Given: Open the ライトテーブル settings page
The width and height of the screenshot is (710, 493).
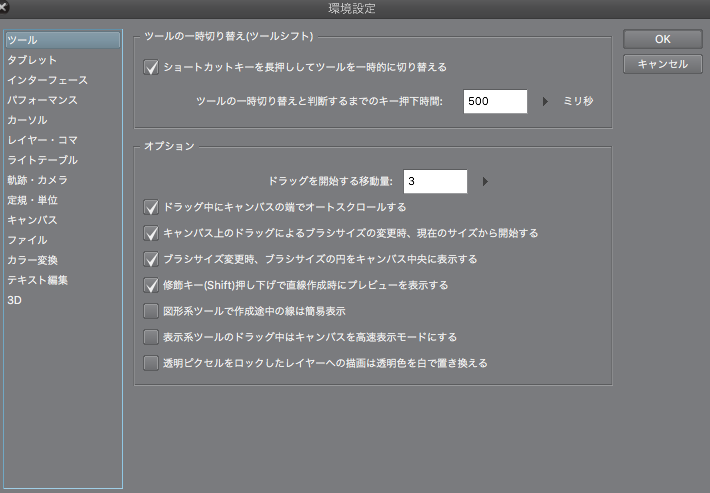Looking at the screenshot, I should (42, 160).
